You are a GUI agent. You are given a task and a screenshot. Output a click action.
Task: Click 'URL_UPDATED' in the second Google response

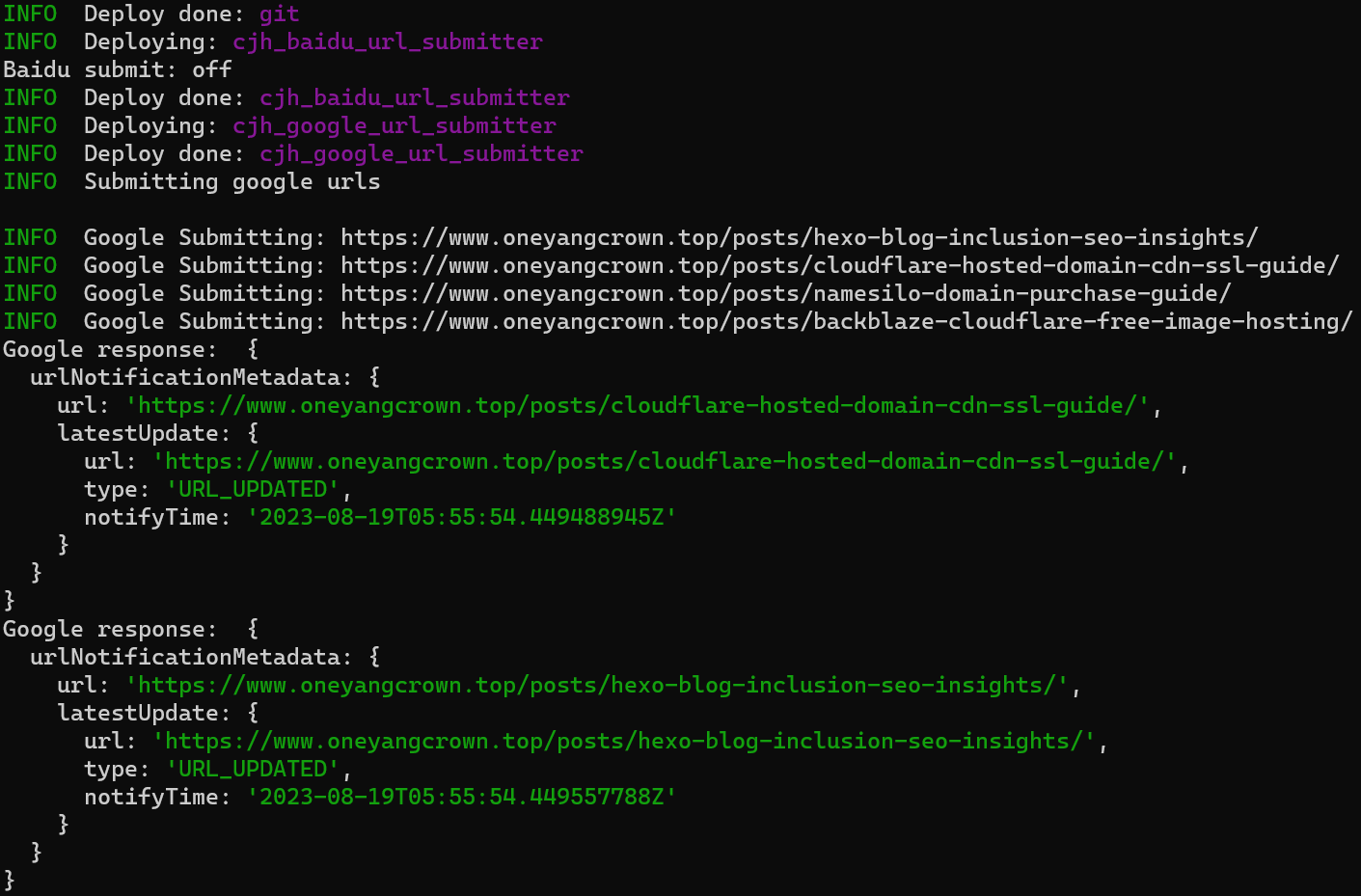pyautogui.click(x=252, y=769)
